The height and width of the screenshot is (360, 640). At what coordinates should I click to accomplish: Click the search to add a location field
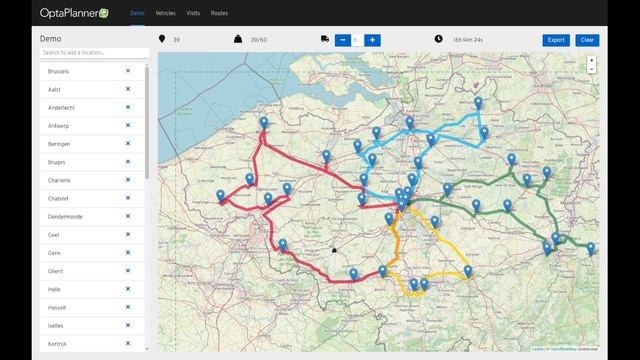(94, 53)
